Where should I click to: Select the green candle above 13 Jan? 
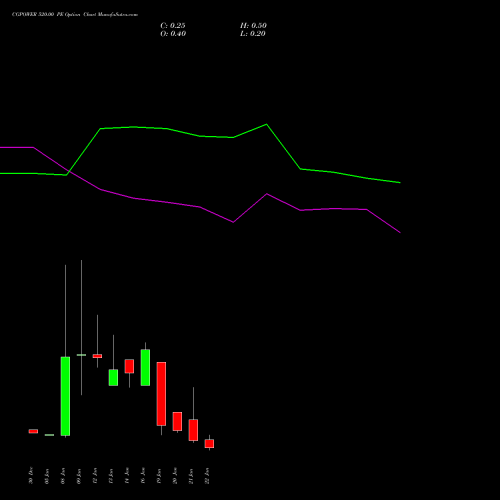(113, 377)
